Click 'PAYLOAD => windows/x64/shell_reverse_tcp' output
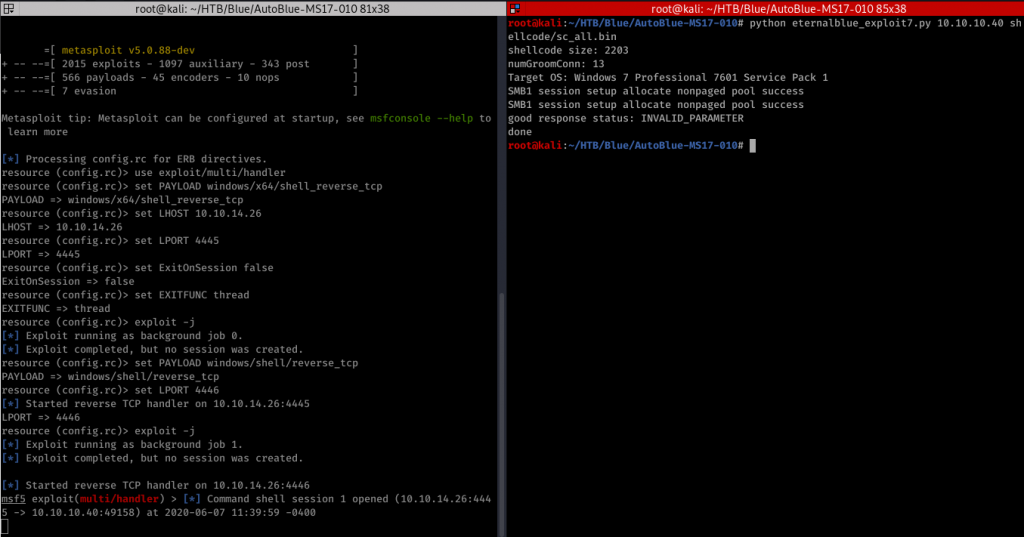The image size is (1024, 537). pos(122,200)
